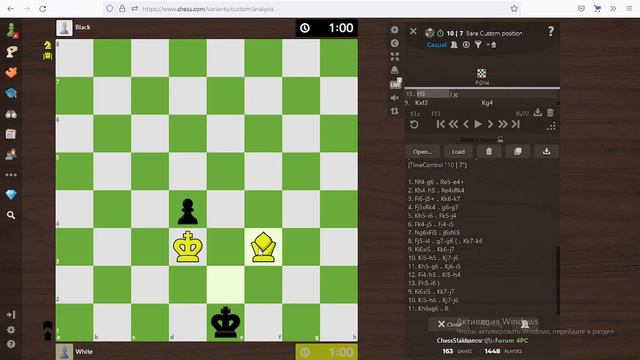The image size is (640, 360).
Task: Close the highlighted move line with small x
Action: [456, 95]
